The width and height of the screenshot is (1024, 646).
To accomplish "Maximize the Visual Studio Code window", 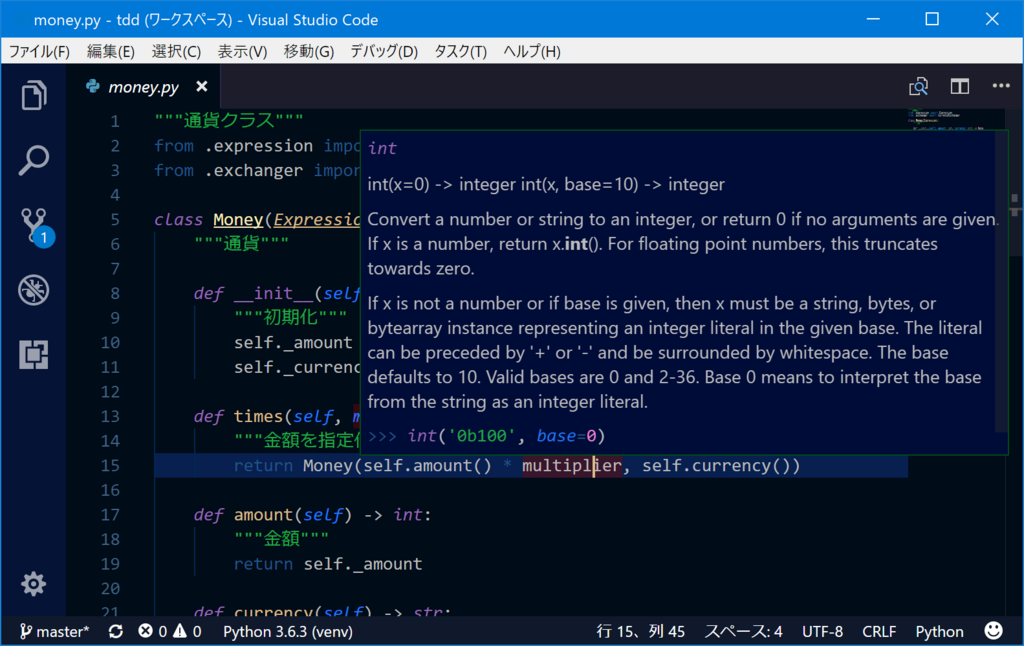I will click(932, 19).
